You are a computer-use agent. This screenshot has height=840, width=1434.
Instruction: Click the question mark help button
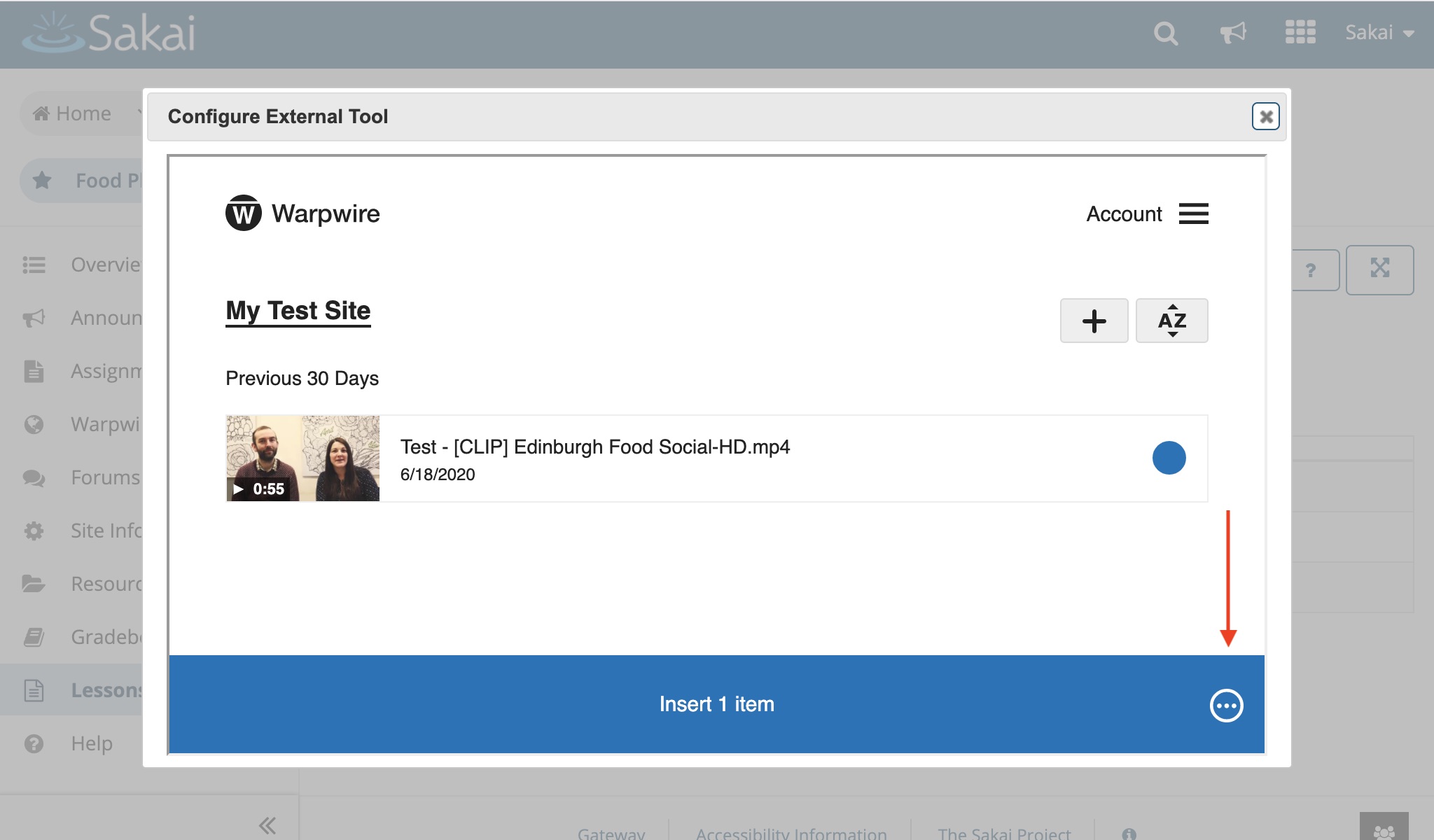[1311, 269]
